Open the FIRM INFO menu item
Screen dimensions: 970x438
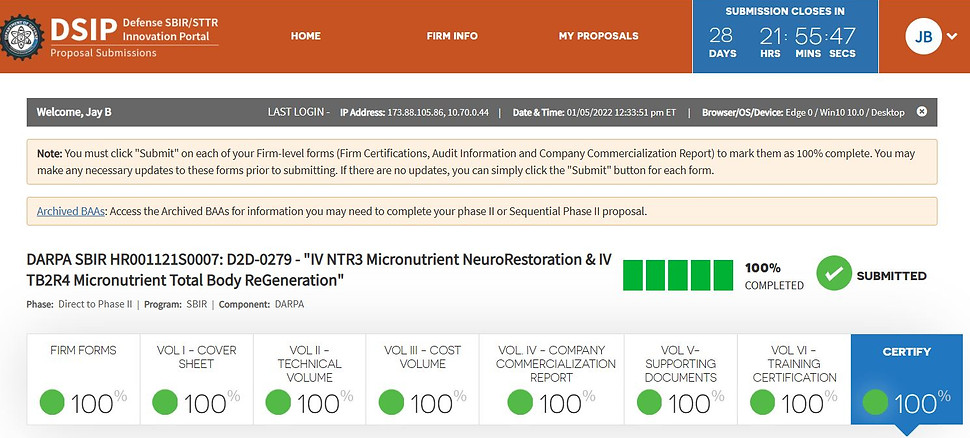(452, 36)
